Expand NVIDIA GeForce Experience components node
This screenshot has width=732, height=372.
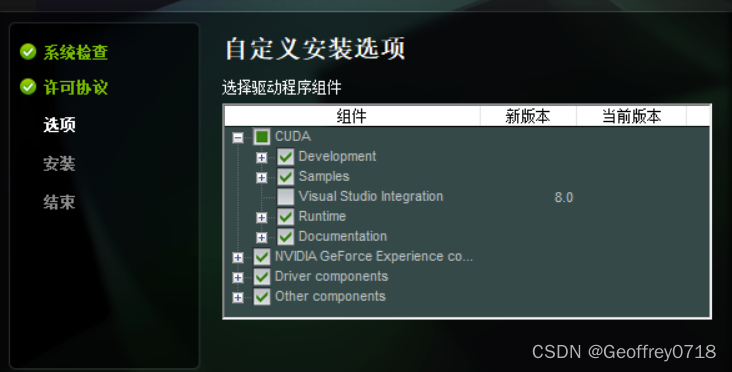point(238,257)
